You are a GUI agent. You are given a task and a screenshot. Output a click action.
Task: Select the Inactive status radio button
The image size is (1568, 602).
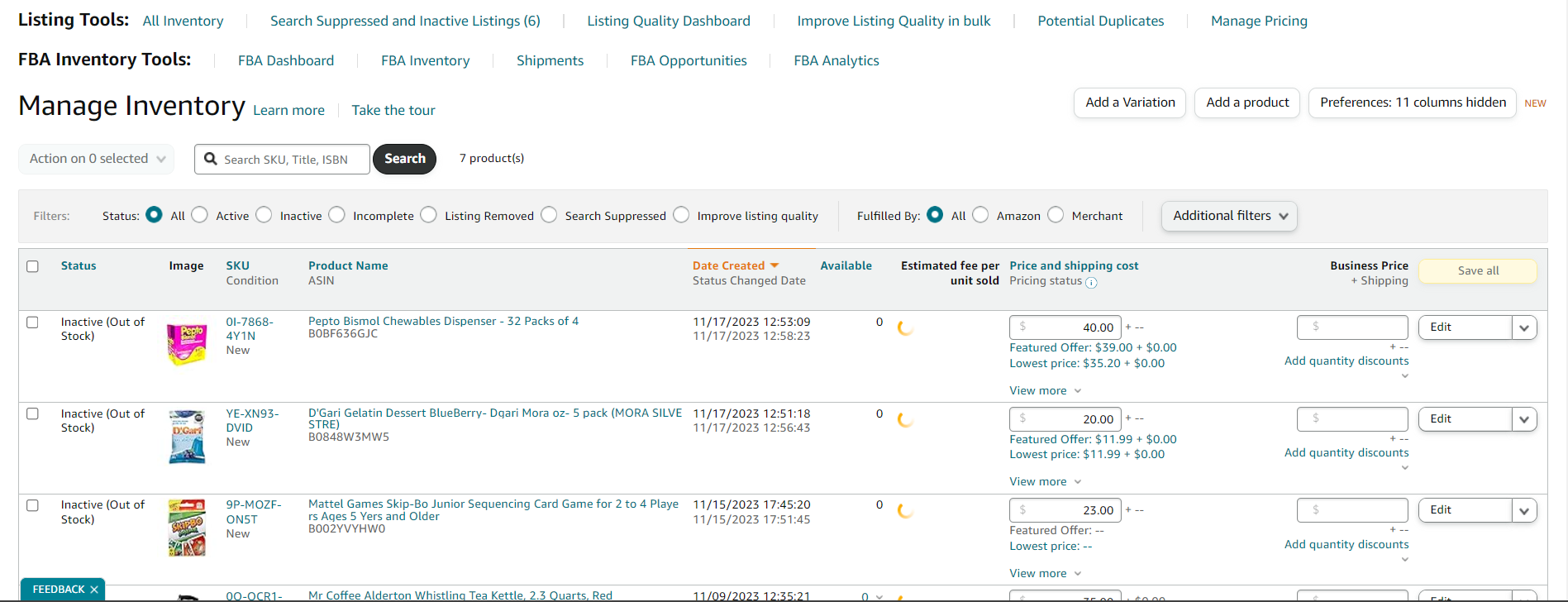[x=264, y=215]
